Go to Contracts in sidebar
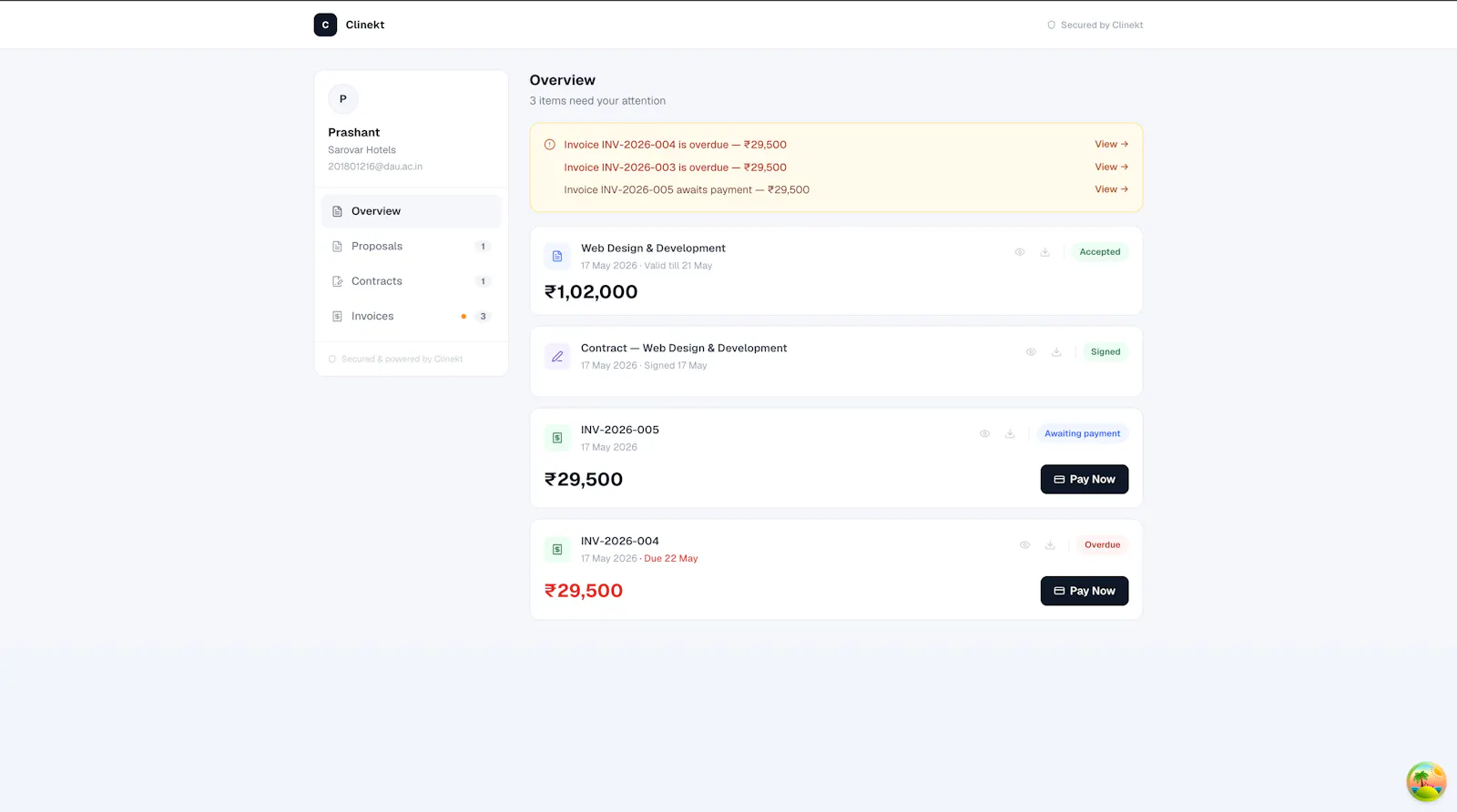This screenshot has height=812, width=1457. tap(411, 281)
